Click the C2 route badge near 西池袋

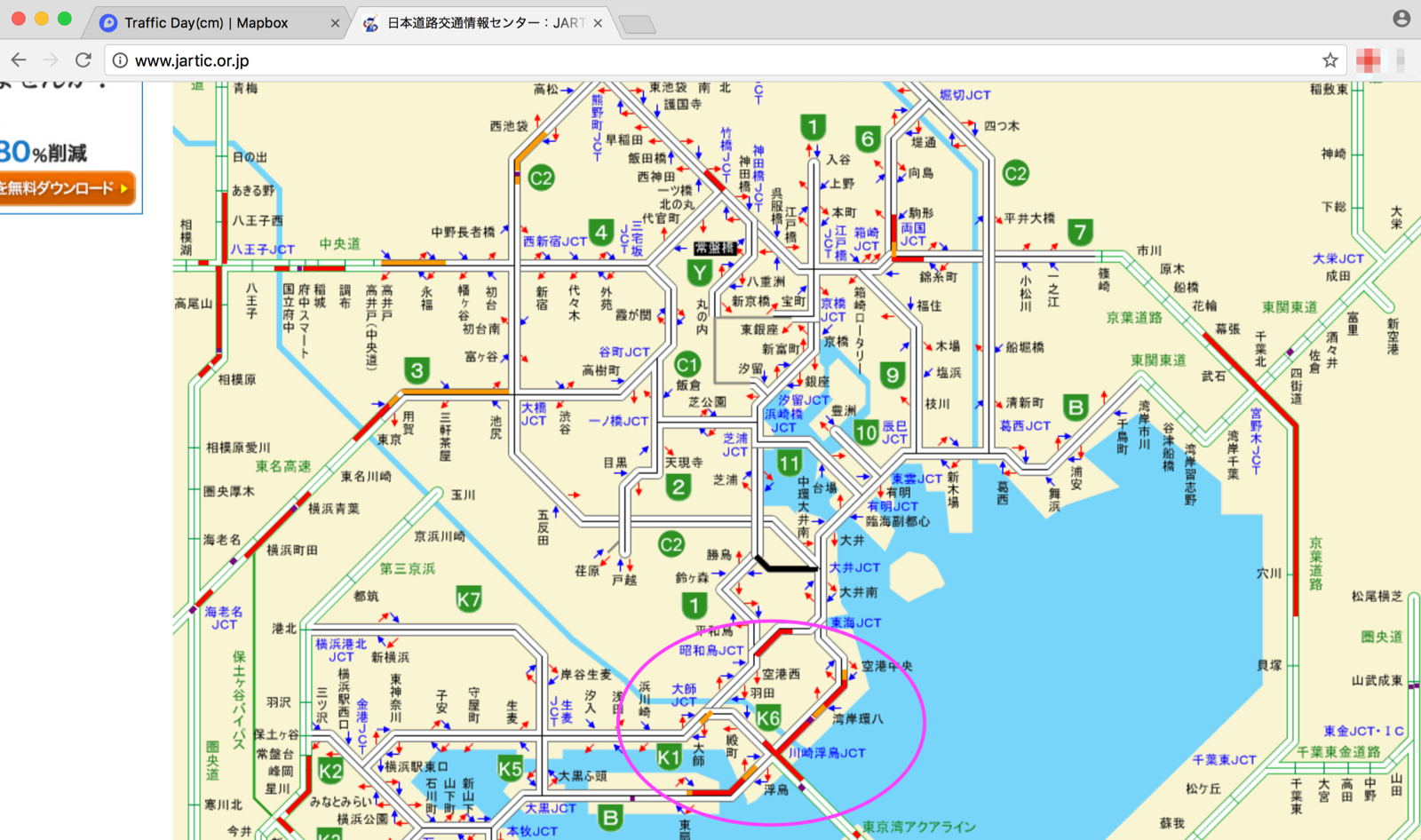(541, 178)
